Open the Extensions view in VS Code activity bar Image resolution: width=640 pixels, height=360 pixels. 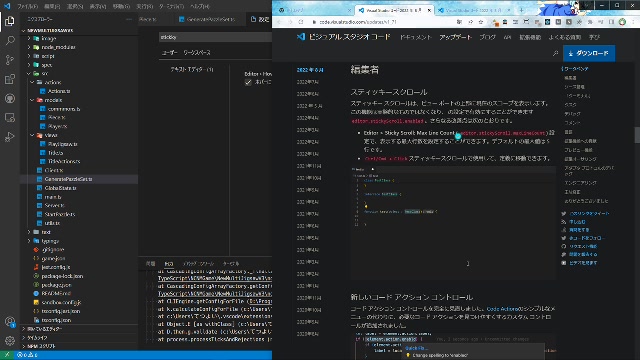tap(10, 79)
